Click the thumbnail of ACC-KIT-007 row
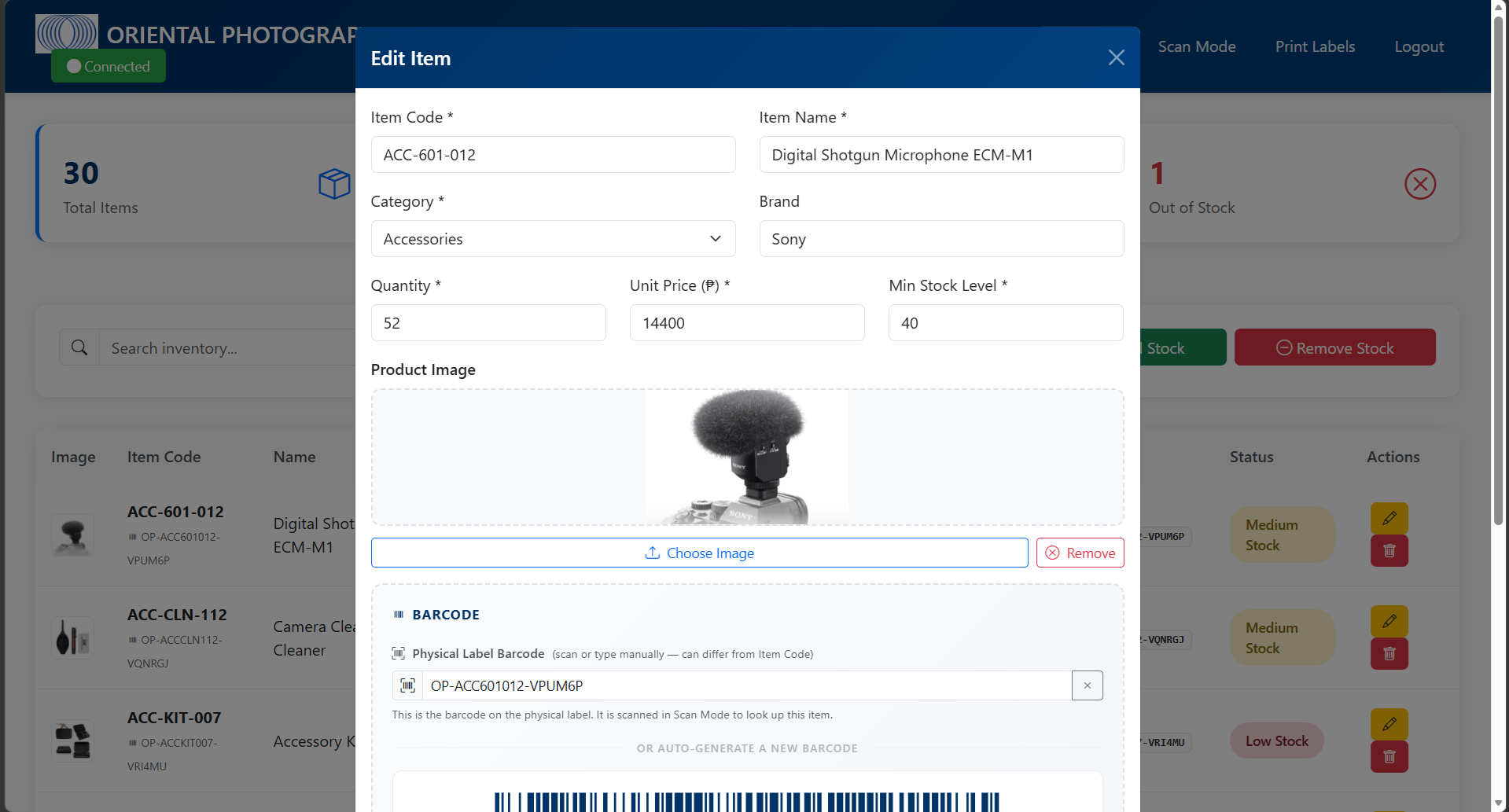Viewport: 1509px width, 812px height. tap(72, 740)
